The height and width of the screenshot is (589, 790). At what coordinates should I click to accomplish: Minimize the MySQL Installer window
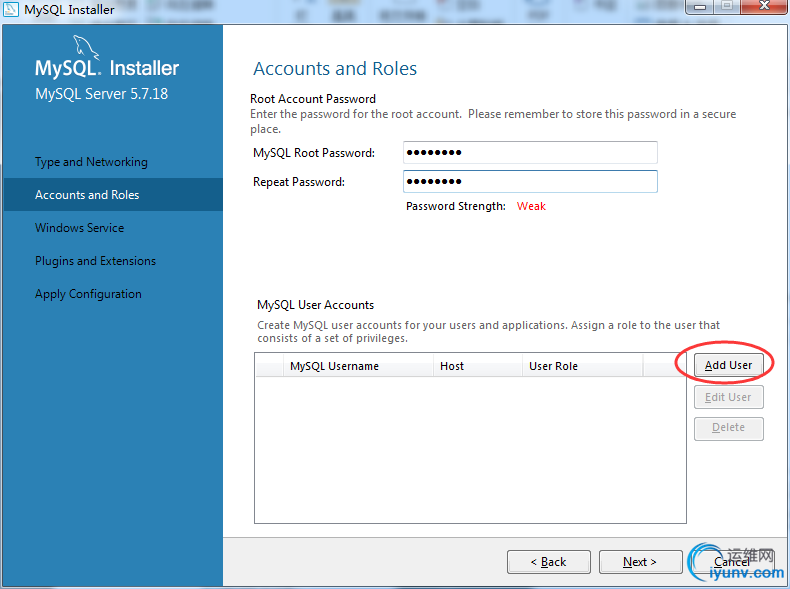(700, 7)
